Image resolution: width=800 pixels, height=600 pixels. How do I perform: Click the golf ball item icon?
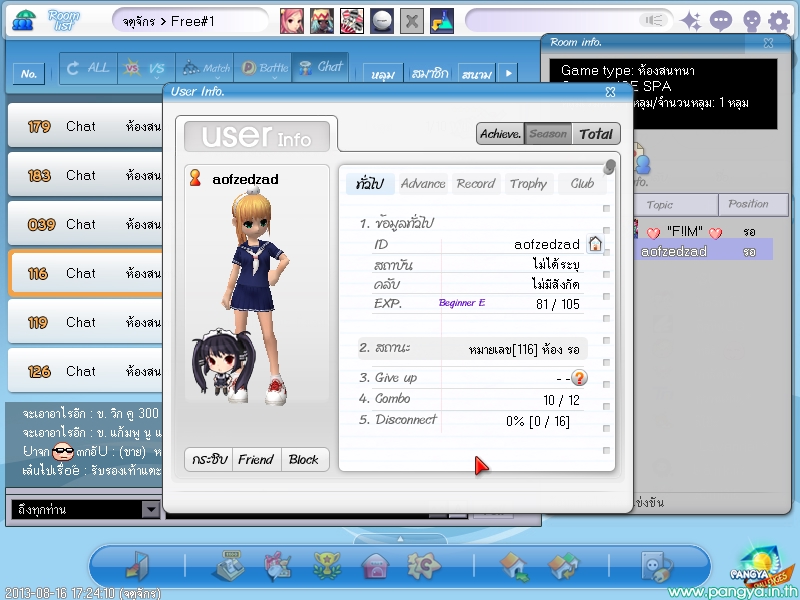[382, 21]
